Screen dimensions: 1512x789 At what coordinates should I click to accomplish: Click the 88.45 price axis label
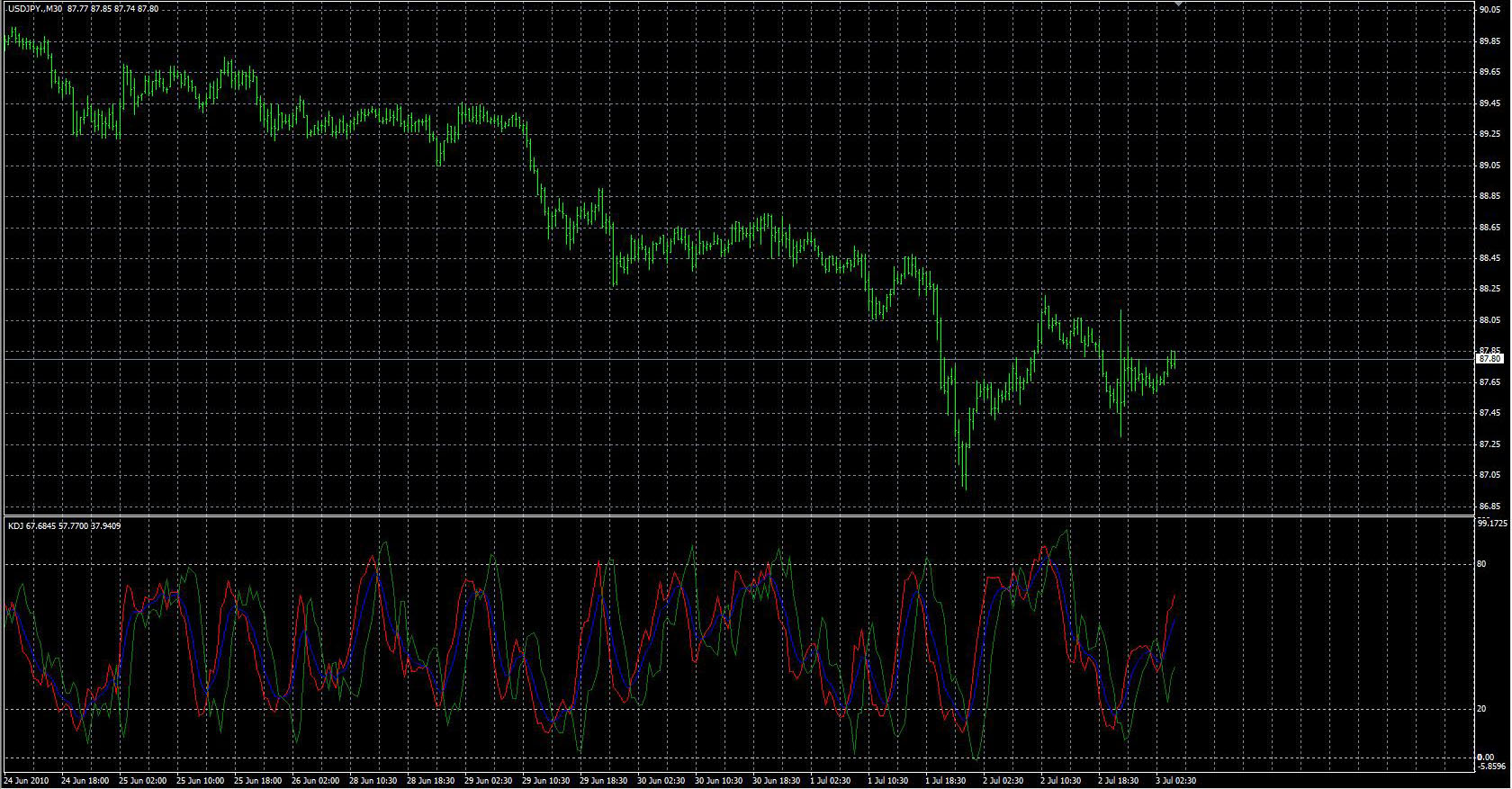(1489, 258)
